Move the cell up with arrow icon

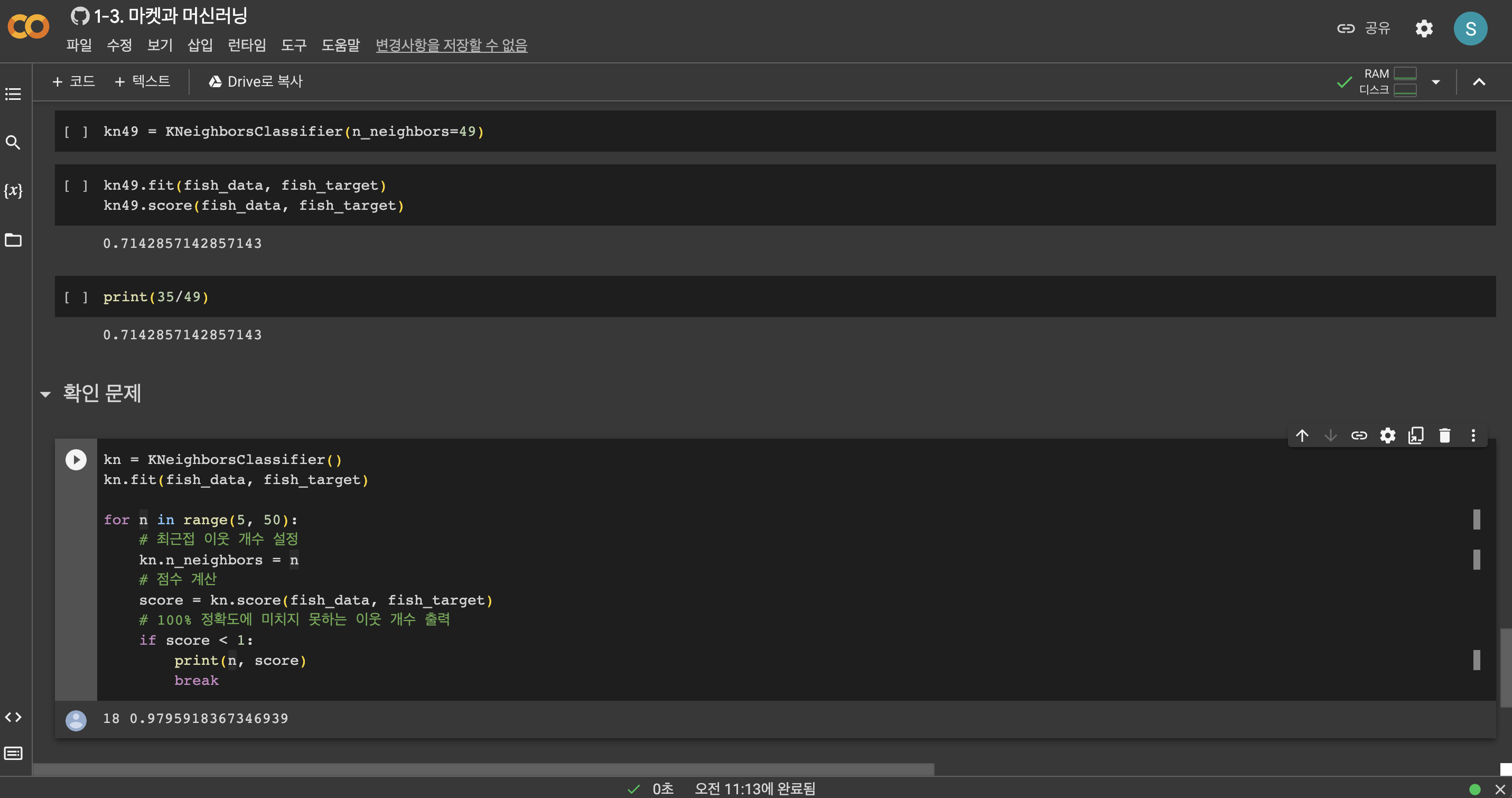[x=1302, y=435]
